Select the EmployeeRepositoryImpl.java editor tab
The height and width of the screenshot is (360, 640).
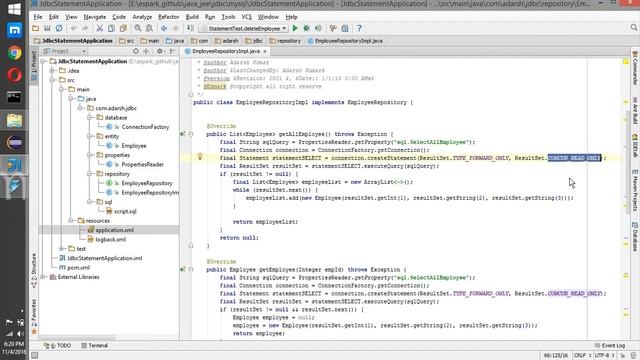pyautogui.click(x=225, y=51)
